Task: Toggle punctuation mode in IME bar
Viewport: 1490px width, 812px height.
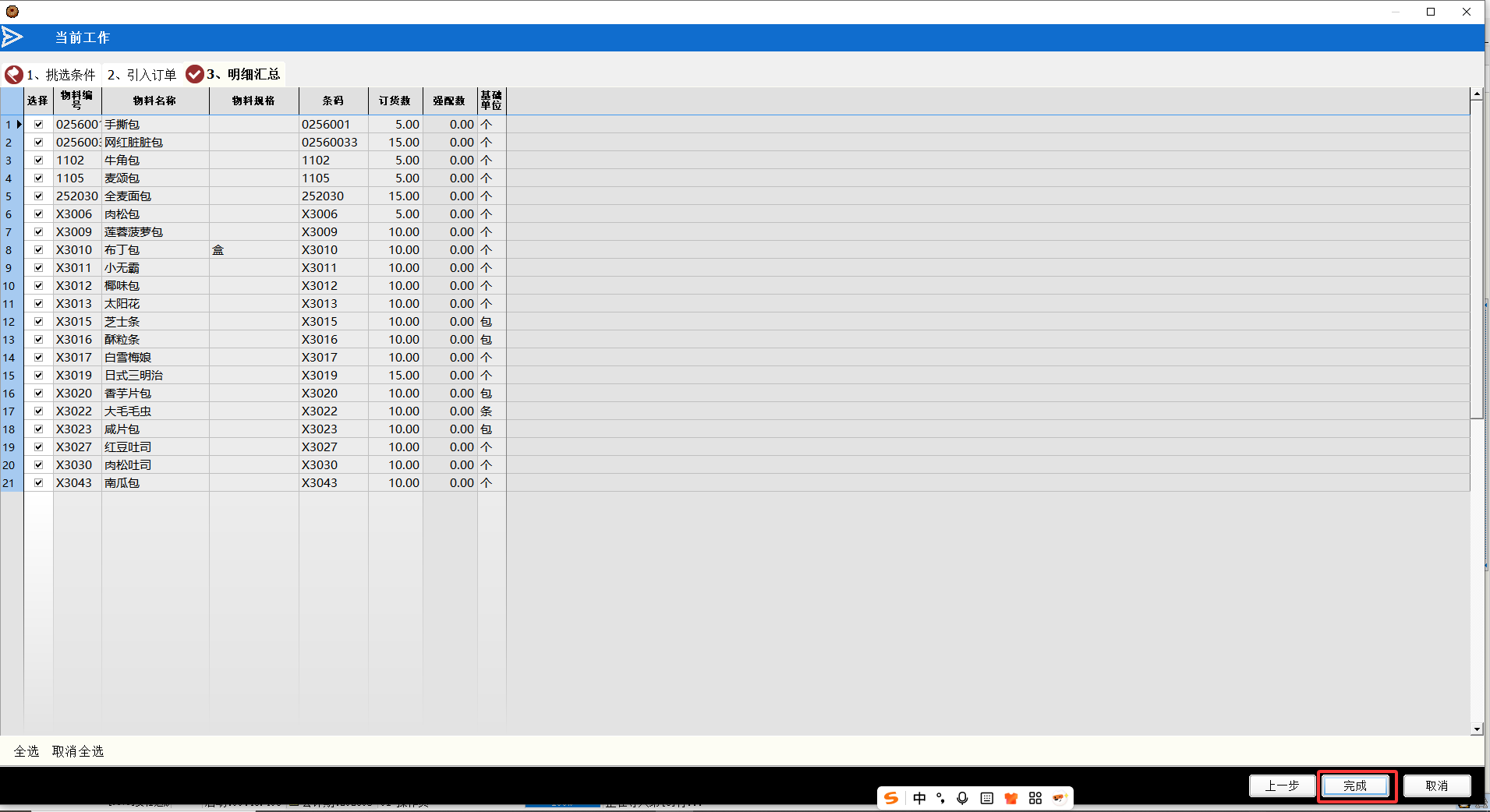Action: [x=940, y=798]
